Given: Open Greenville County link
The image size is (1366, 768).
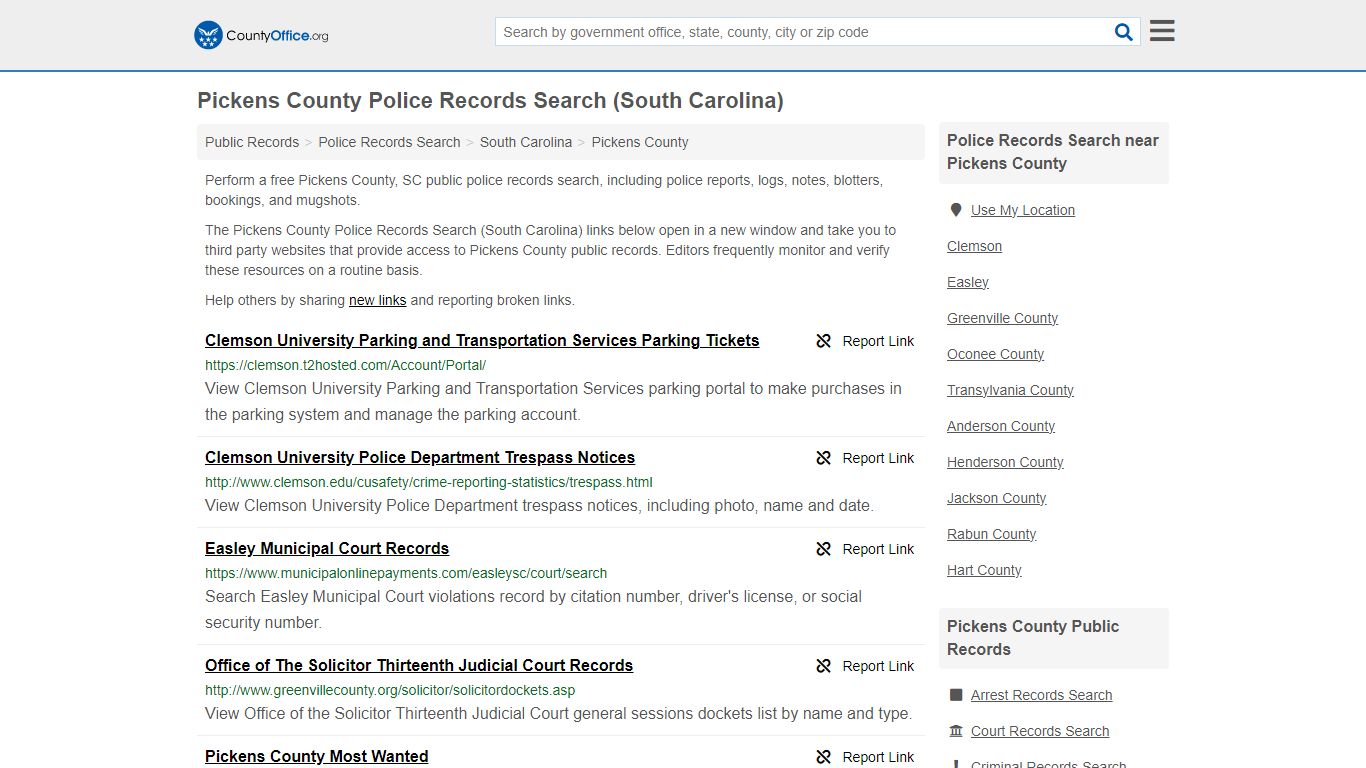Looking at the screenshot, I should tap(1002, 318).
